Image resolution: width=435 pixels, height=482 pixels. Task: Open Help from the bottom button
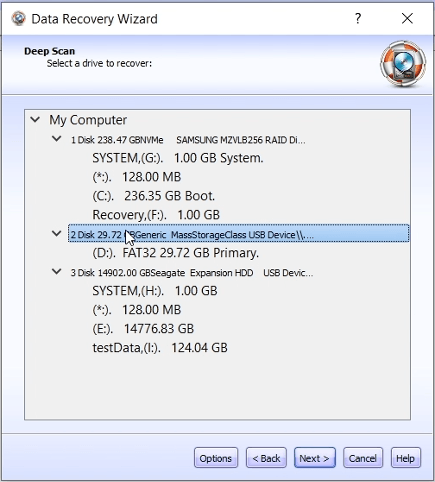pos(405,458)
